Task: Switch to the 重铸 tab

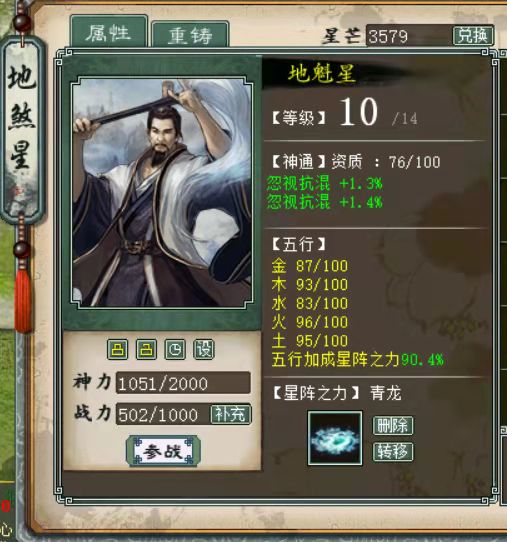Action: (x=190, y=35)
